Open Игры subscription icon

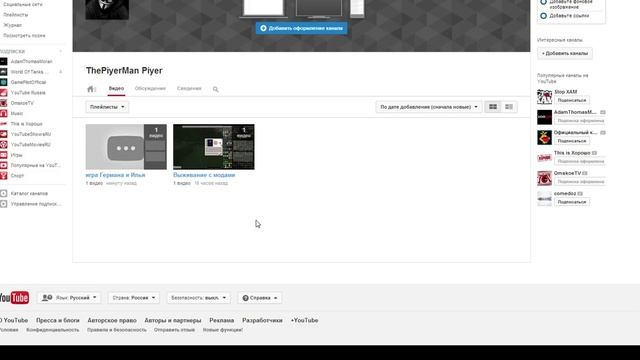point(4,155)
